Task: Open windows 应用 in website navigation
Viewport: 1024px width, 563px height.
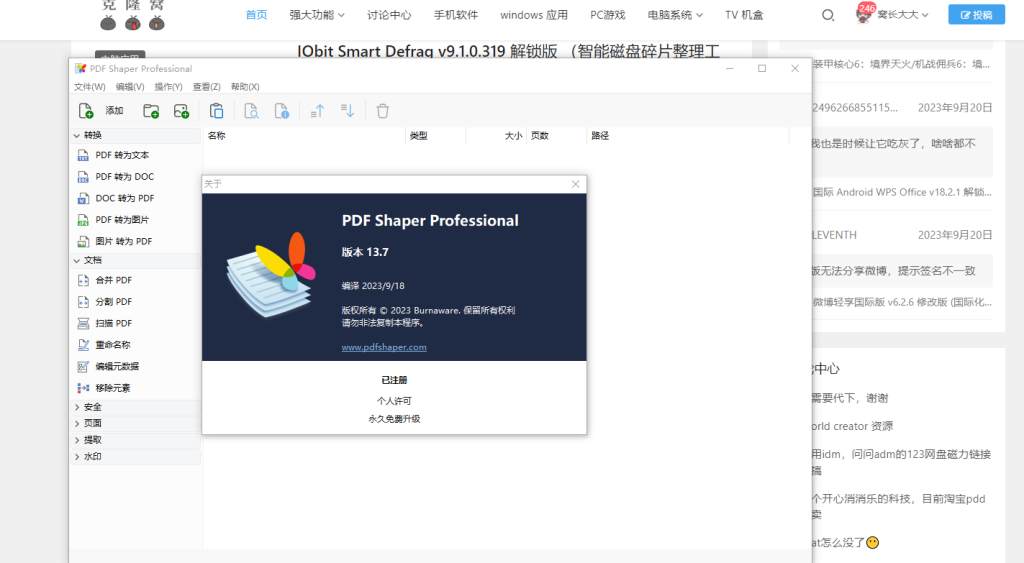Action: tap(534, 15)
